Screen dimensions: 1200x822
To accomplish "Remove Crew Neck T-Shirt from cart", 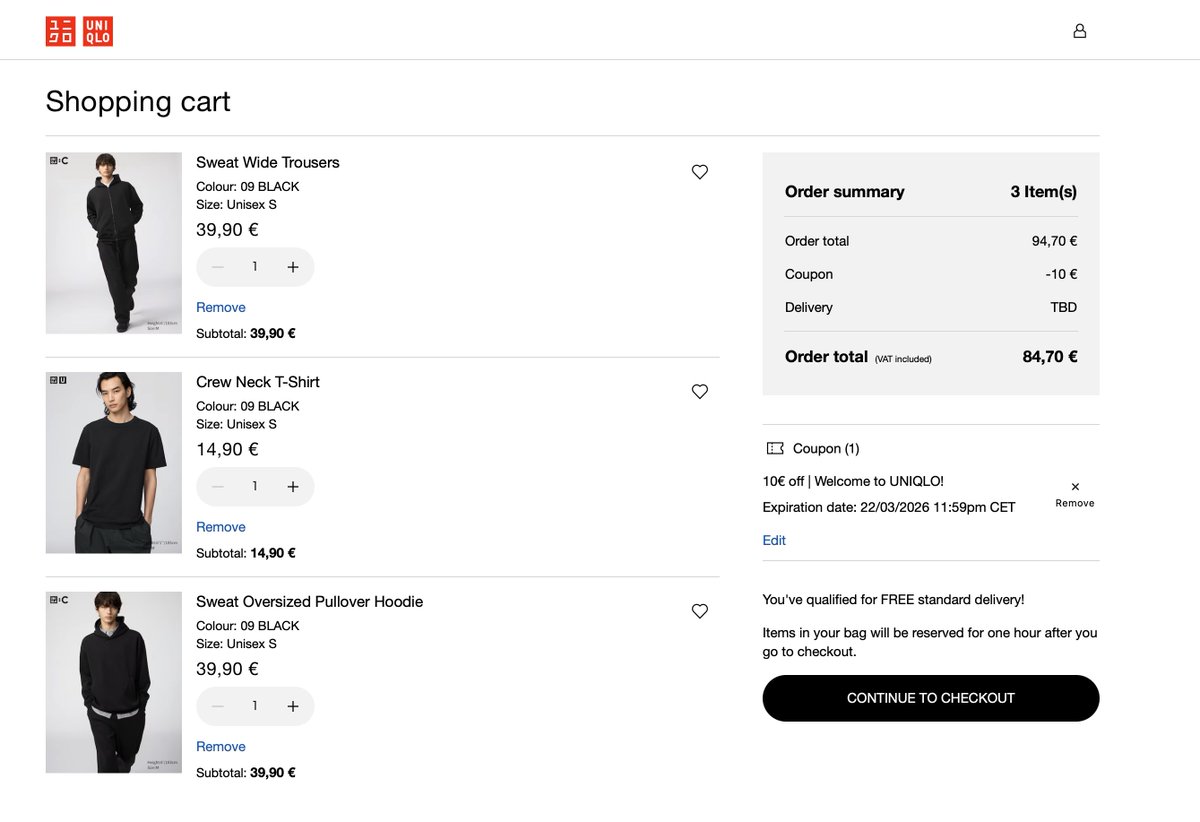I will click(221, 527).
